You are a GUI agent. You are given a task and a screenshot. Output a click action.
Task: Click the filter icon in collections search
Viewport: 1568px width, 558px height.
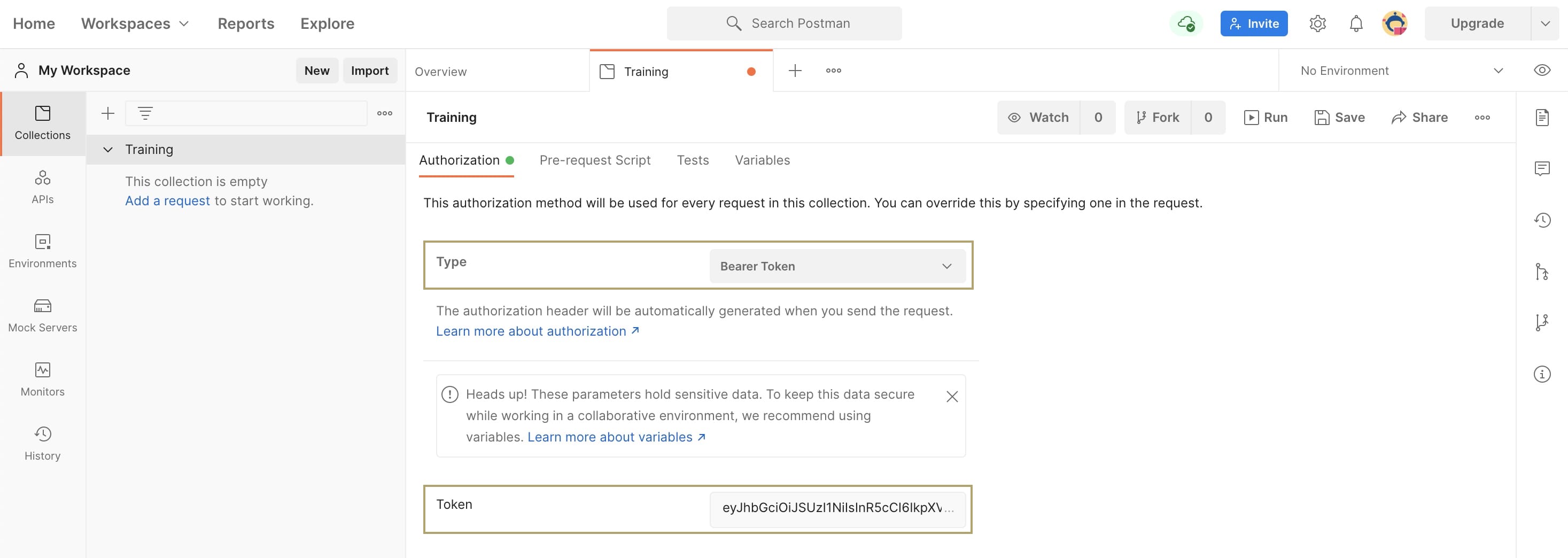pyautogui.click(x=145, y=113)
